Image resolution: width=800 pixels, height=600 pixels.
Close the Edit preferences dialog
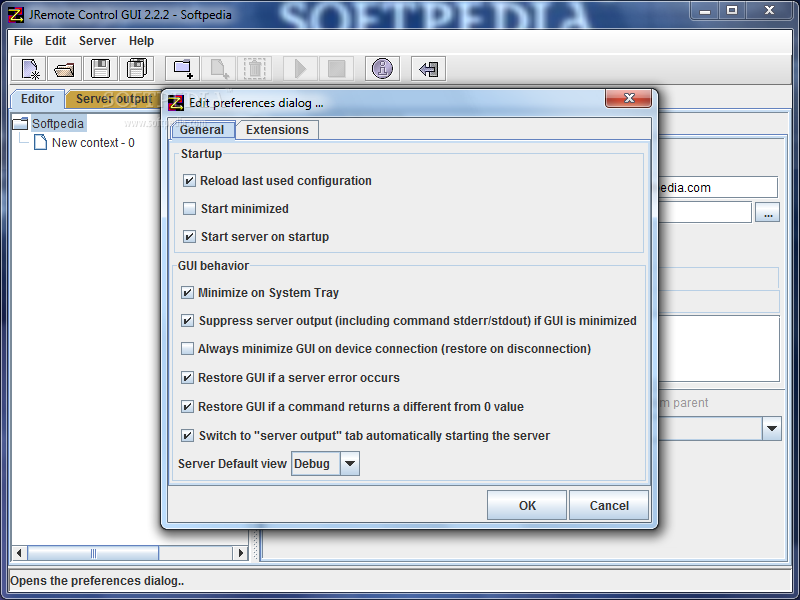[629, 98]
